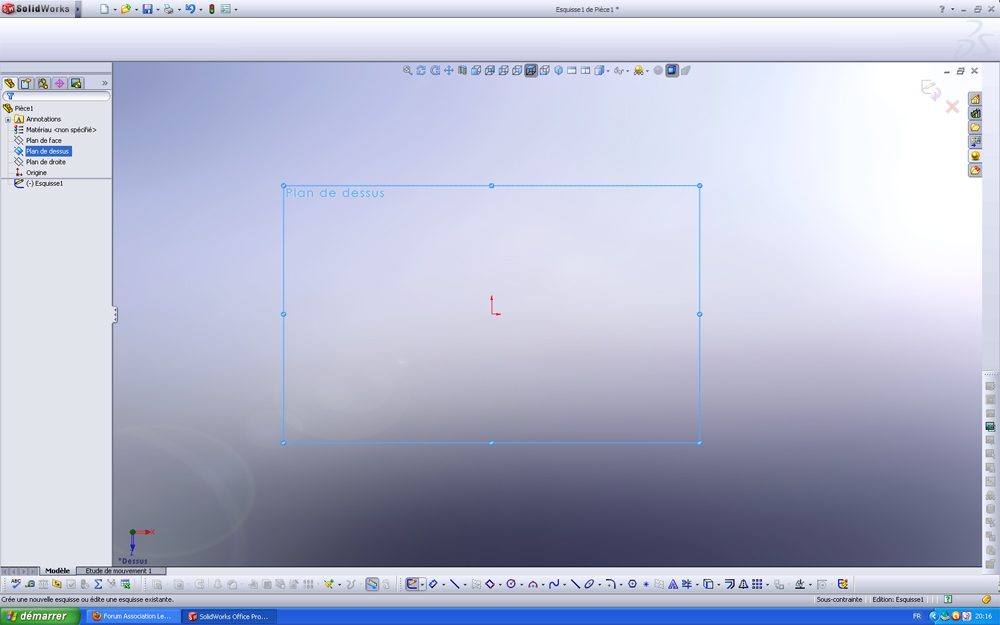Open the Line tool dropdown arrow

point(465,585)
